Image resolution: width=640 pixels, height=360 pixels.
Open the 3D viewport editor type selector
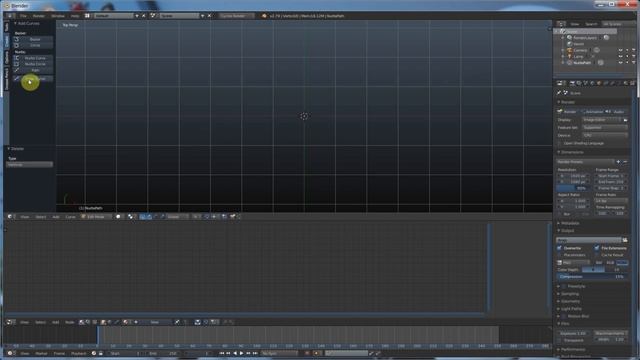tap(11, 217)
